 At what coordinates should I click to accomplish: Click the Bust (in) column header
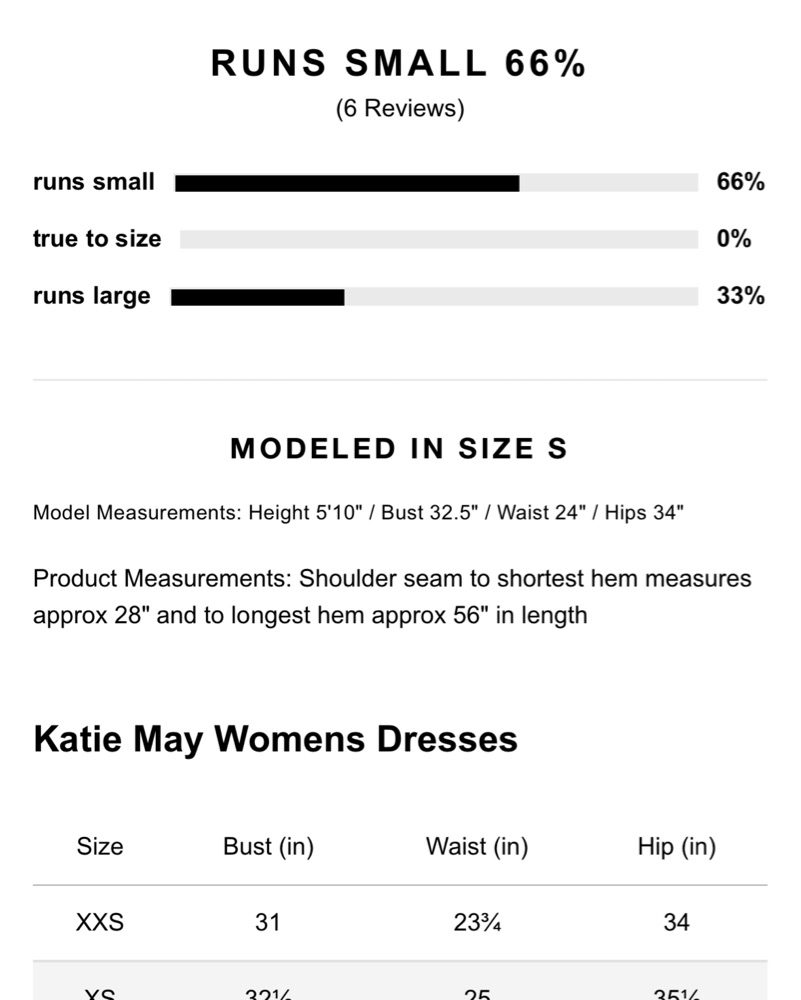(268, 847)
